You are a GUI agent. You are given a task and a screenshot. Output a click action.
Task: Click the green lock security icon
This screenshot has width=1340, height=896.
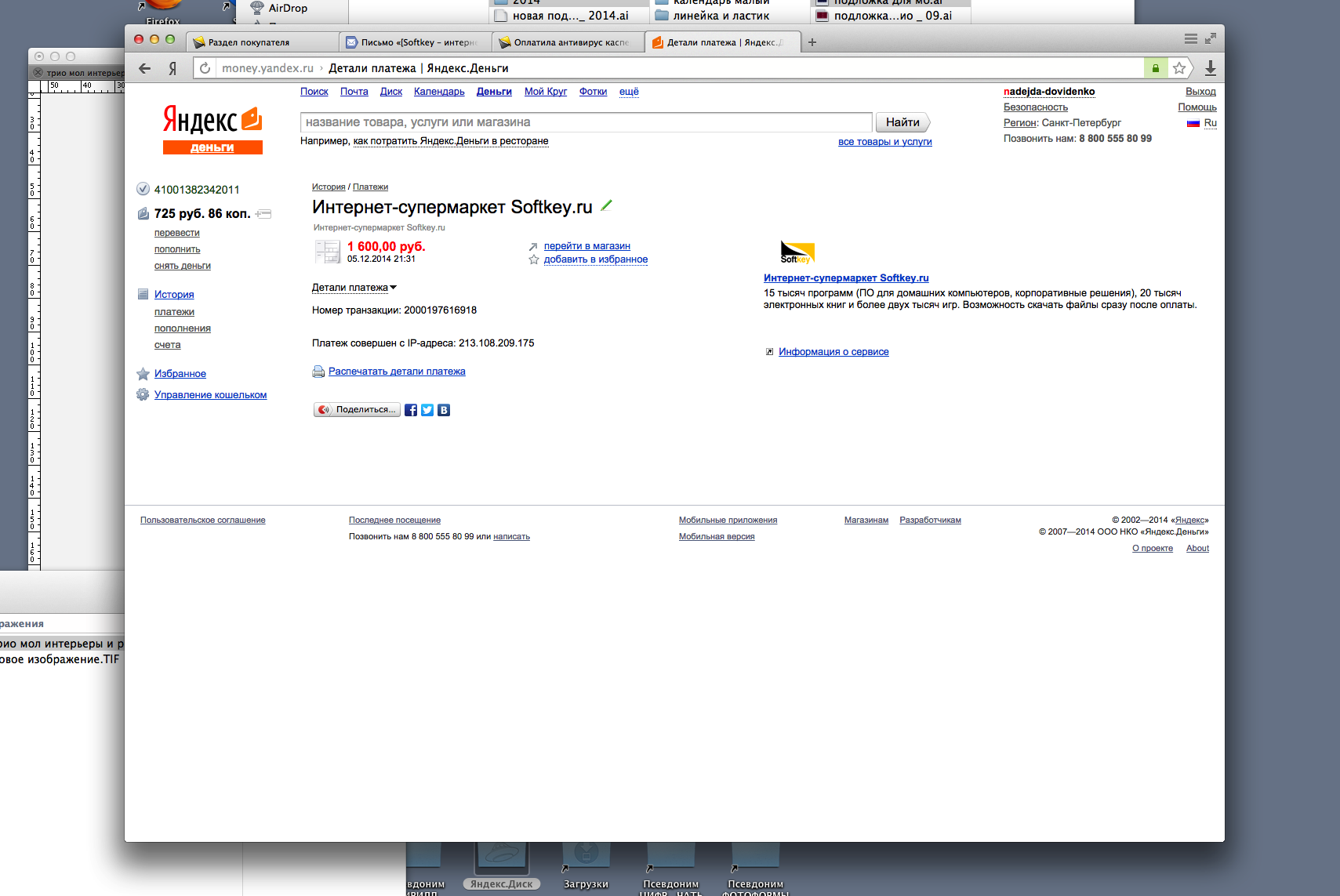click(1155, 68)
